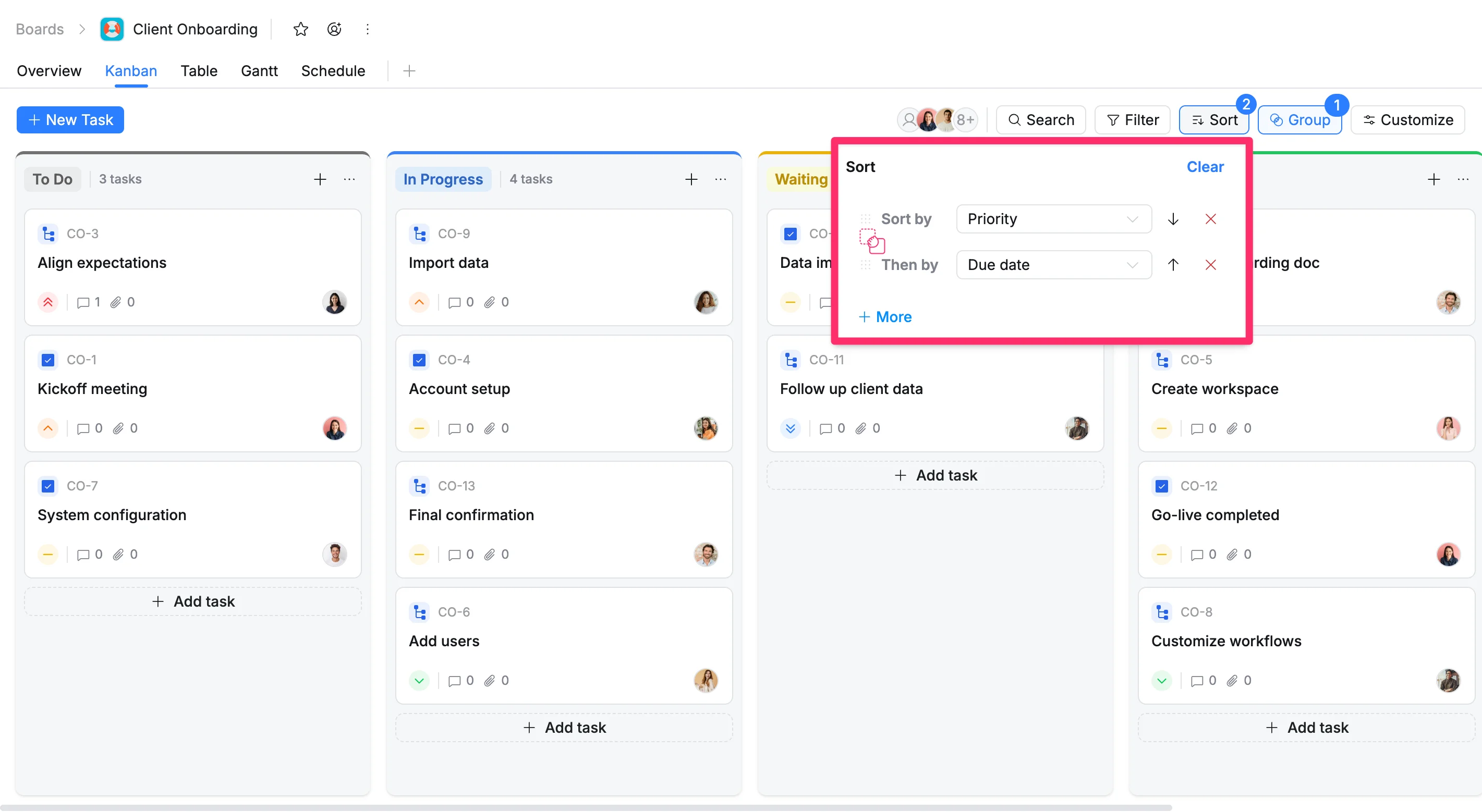The height and width of the screenshot is (812, 1482).
Task: Toggle checkbox on the Data import card
Action: coord(791,233)
